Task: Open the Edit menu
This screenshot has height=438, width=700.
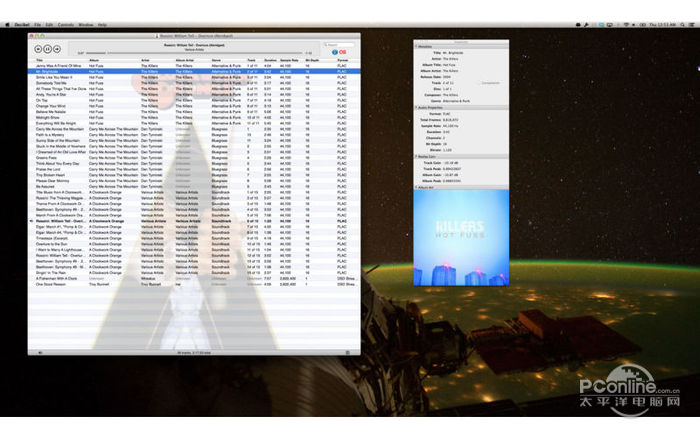Action: pyautogui.click(x=49, y=25)
